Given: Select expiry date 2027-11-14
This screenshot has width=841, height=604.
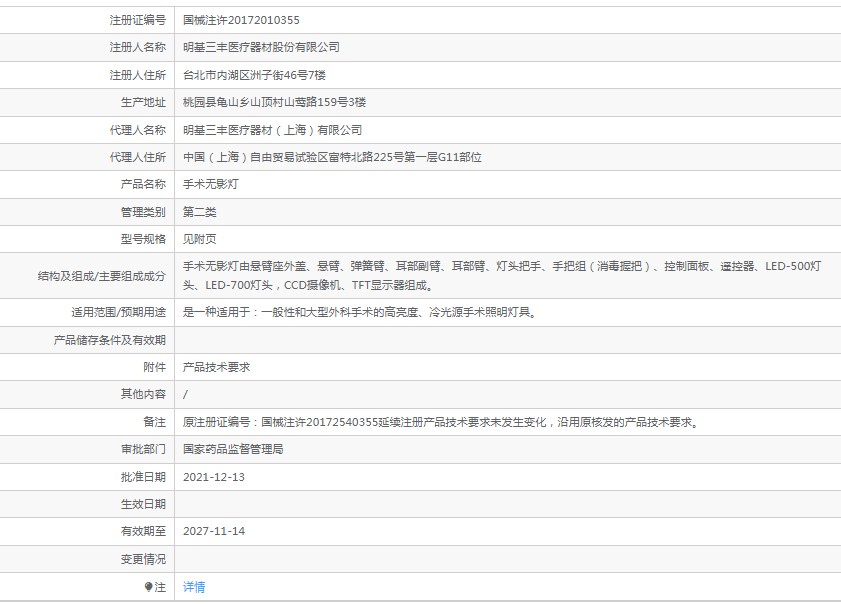Looking at the screenshot, I should point(213,531).
